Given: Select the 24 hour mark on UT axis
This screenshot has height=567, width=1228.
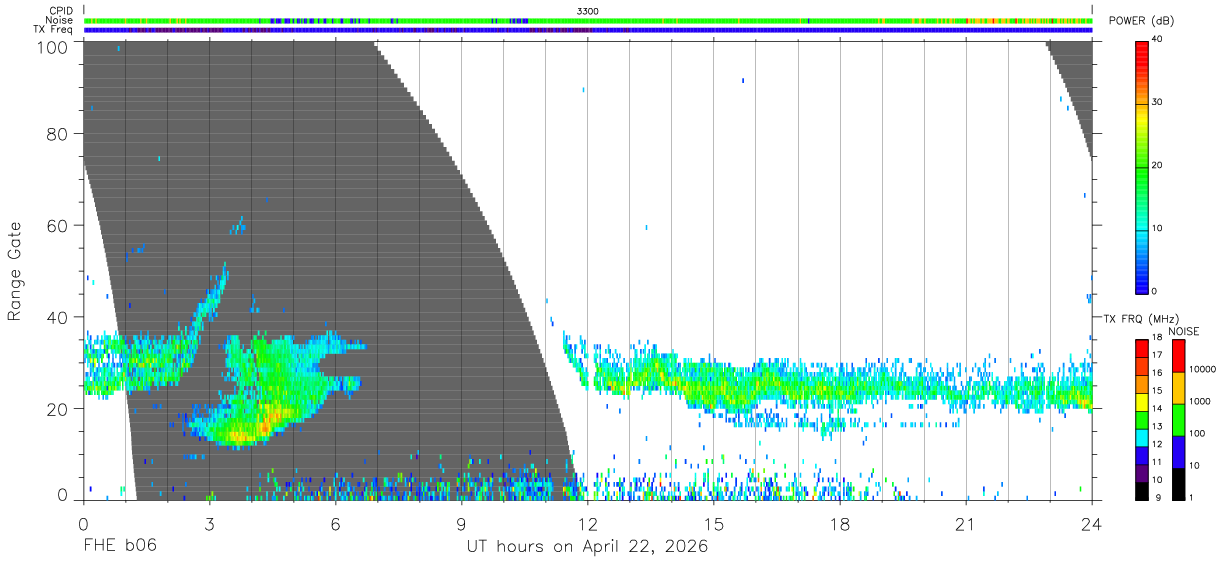Looking at the screenshot, I should [1091, 524].
